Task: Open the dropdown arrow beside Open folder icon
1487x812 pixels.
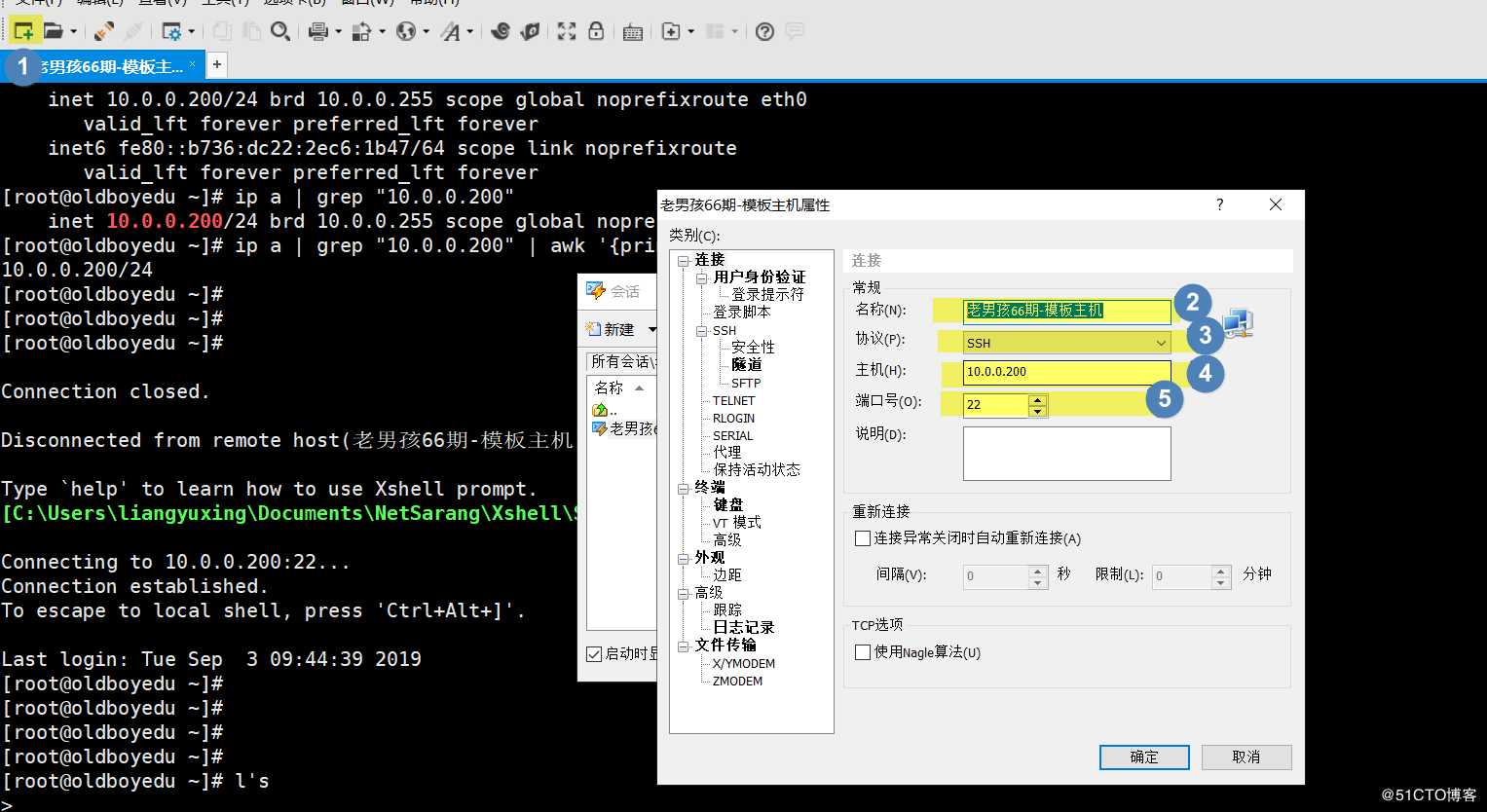Action: pyautogui.click(x=73, y=32)
